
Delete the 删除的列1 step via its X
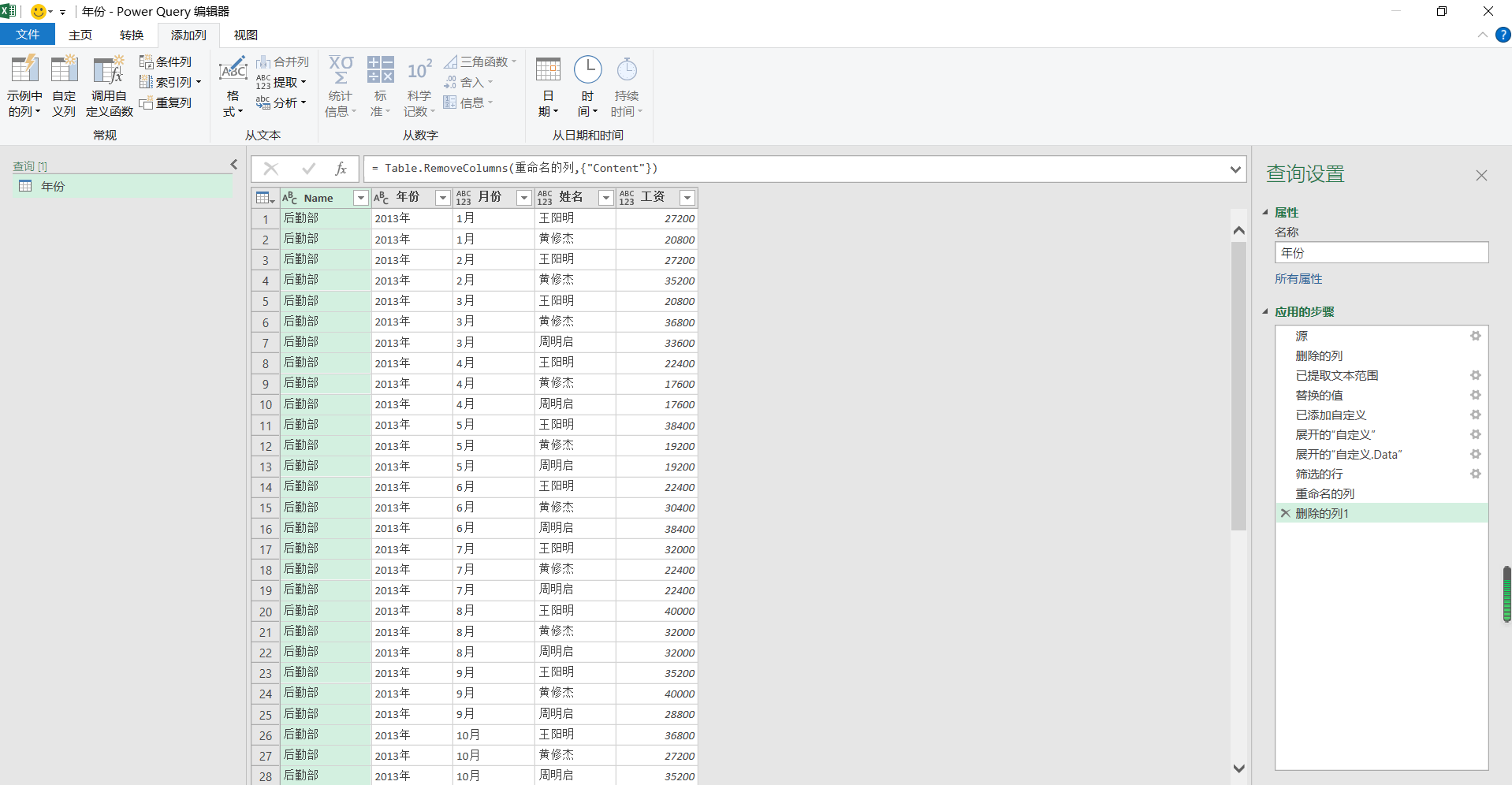point(1285,513)
